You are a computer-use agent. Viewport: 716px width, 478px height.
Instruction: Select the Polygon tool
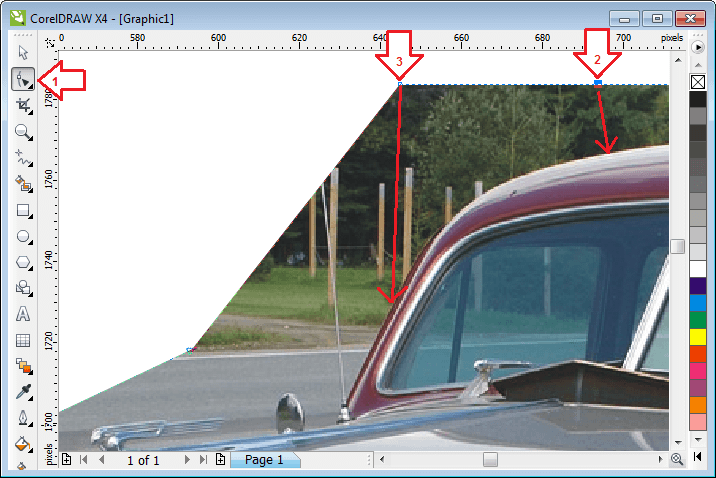(x=23, y=262)
